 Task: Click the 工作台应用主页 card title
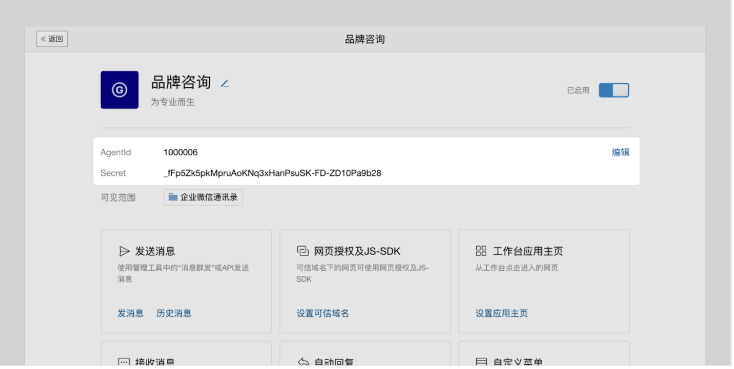[x=528, y=251]
